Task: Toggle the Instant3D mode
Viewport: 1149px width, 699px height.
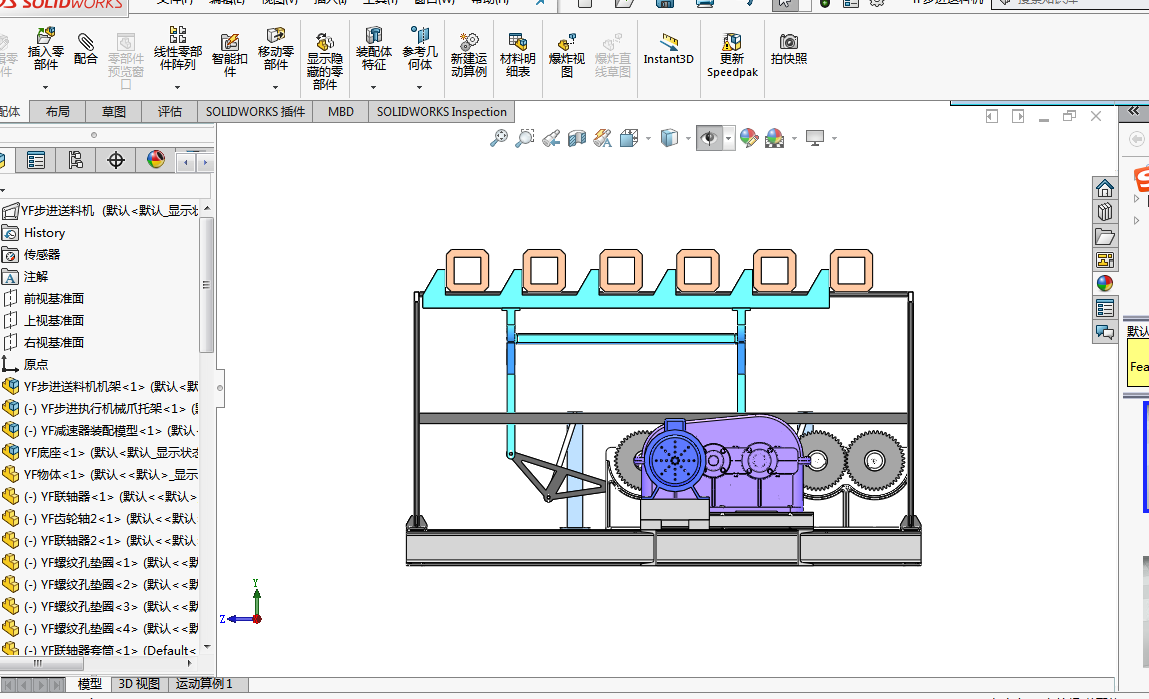Action: click(x=668, y=48)
